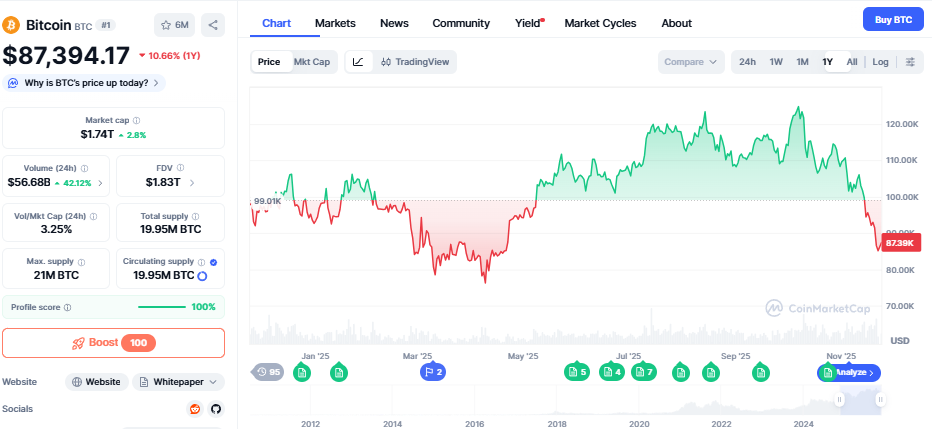Toggle chart to Mkt Cap view
Image resolution: width=932 pixels, height=429 pixels.
[x=311, y=62]
